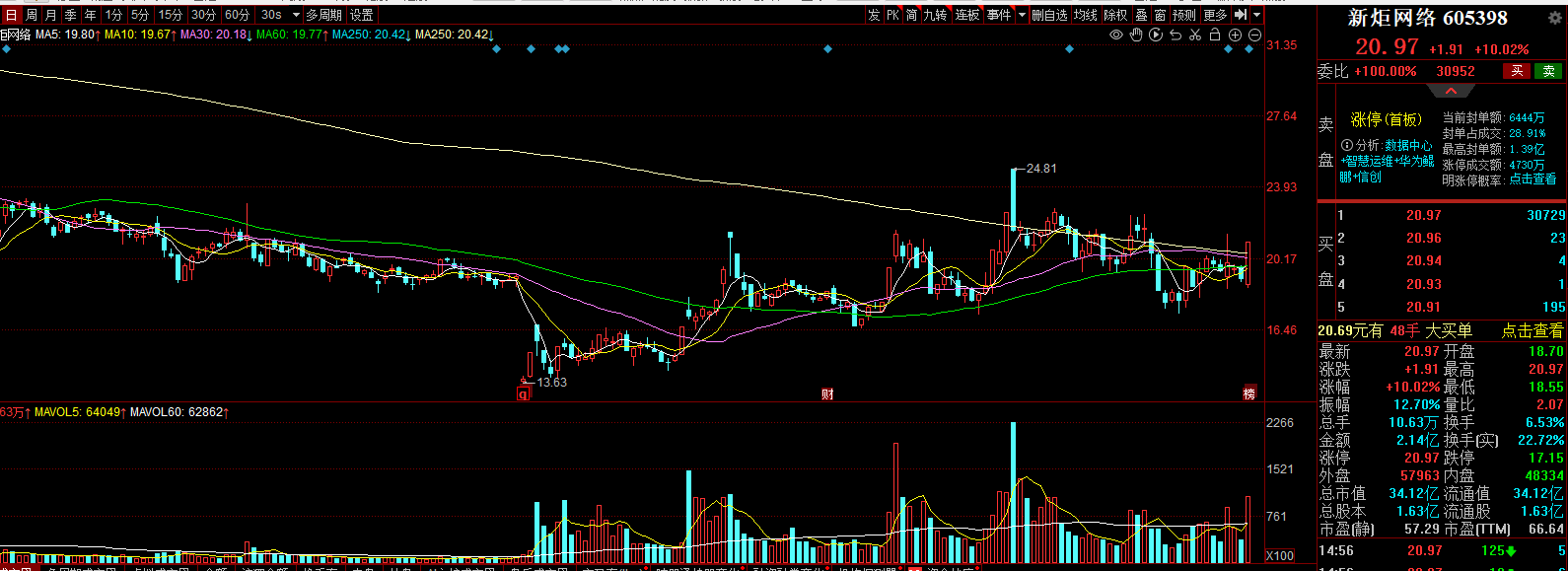Switch to quarterly 季 period tab
The width and height of the screenshot is (1568, 571).
[x=70, y=15]
